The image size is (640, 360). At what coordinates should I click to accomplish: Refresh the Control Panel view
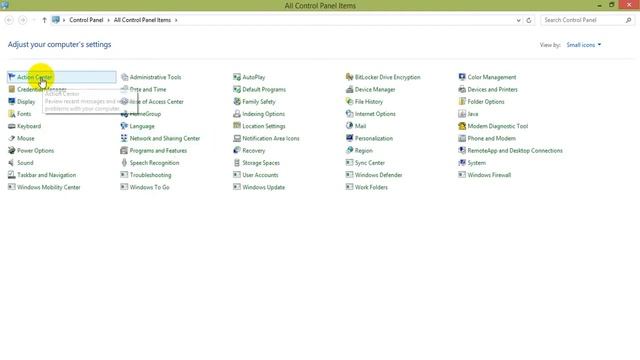click(x=529, y=20)
